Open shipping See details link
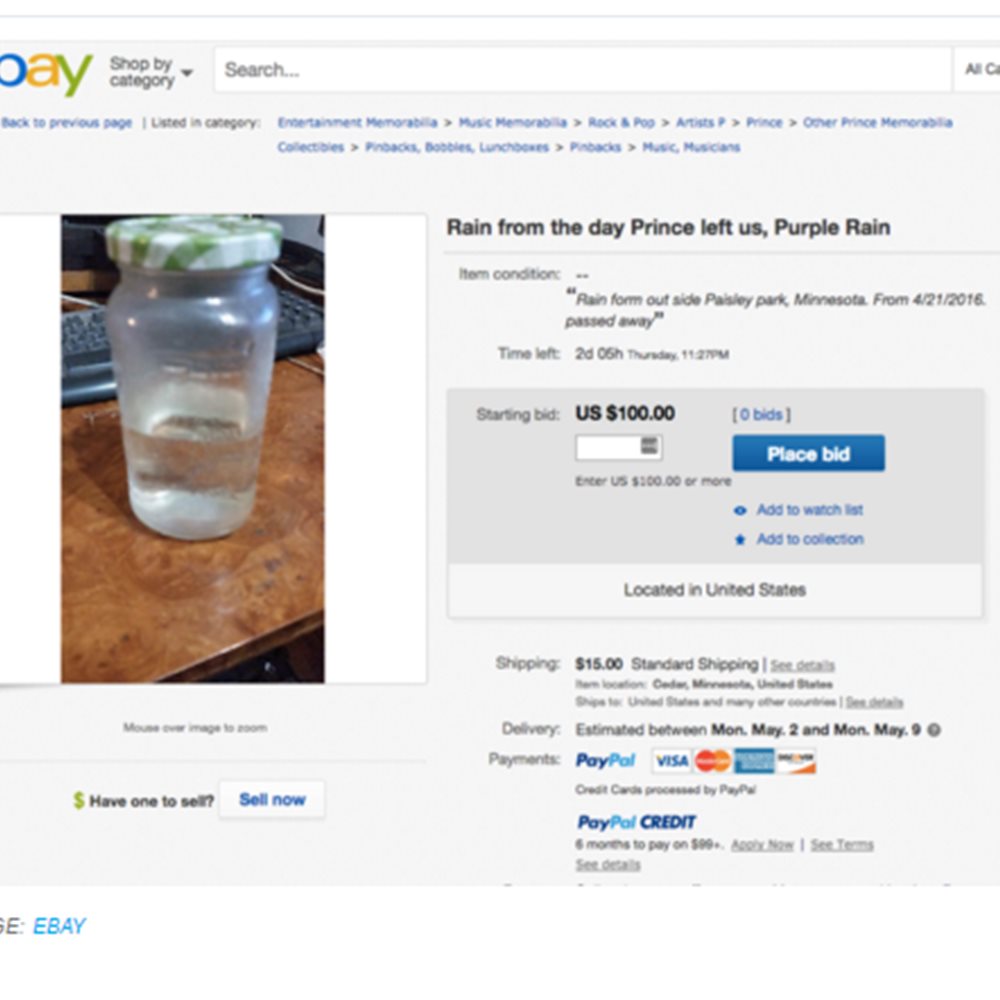The height and width of the screenshot is (1000, 1000). (x=802, y=665)
